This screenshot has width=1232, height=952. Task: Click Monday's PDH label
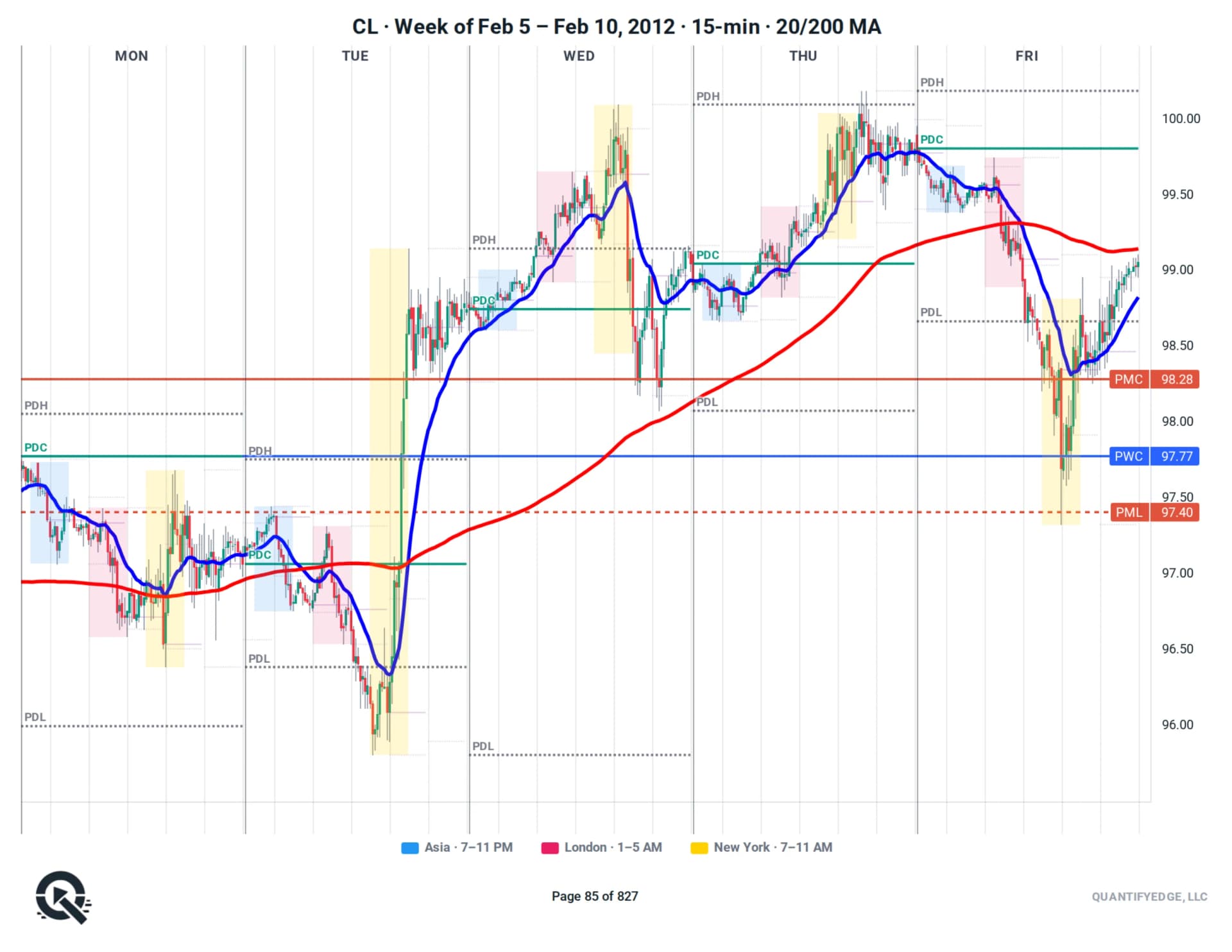tap(36, 405)
